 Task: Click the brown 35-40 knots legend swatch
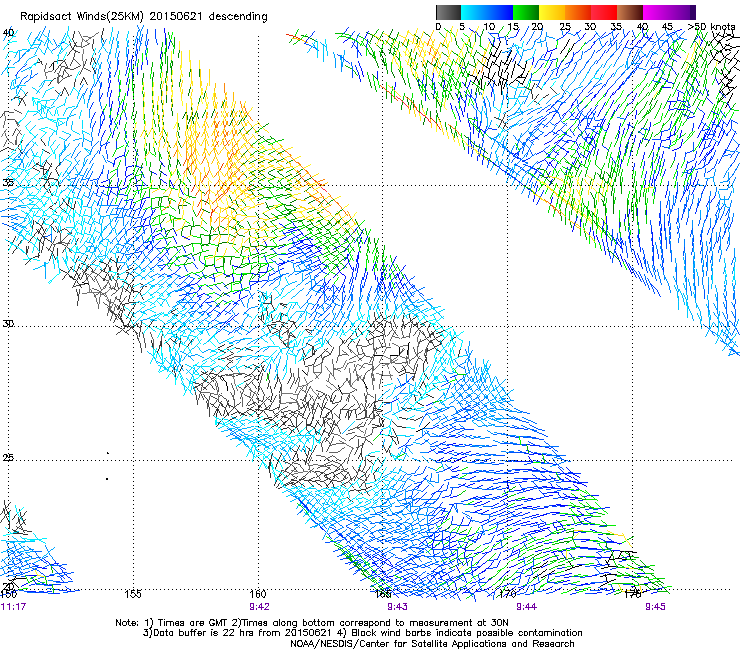click(630, 12)
